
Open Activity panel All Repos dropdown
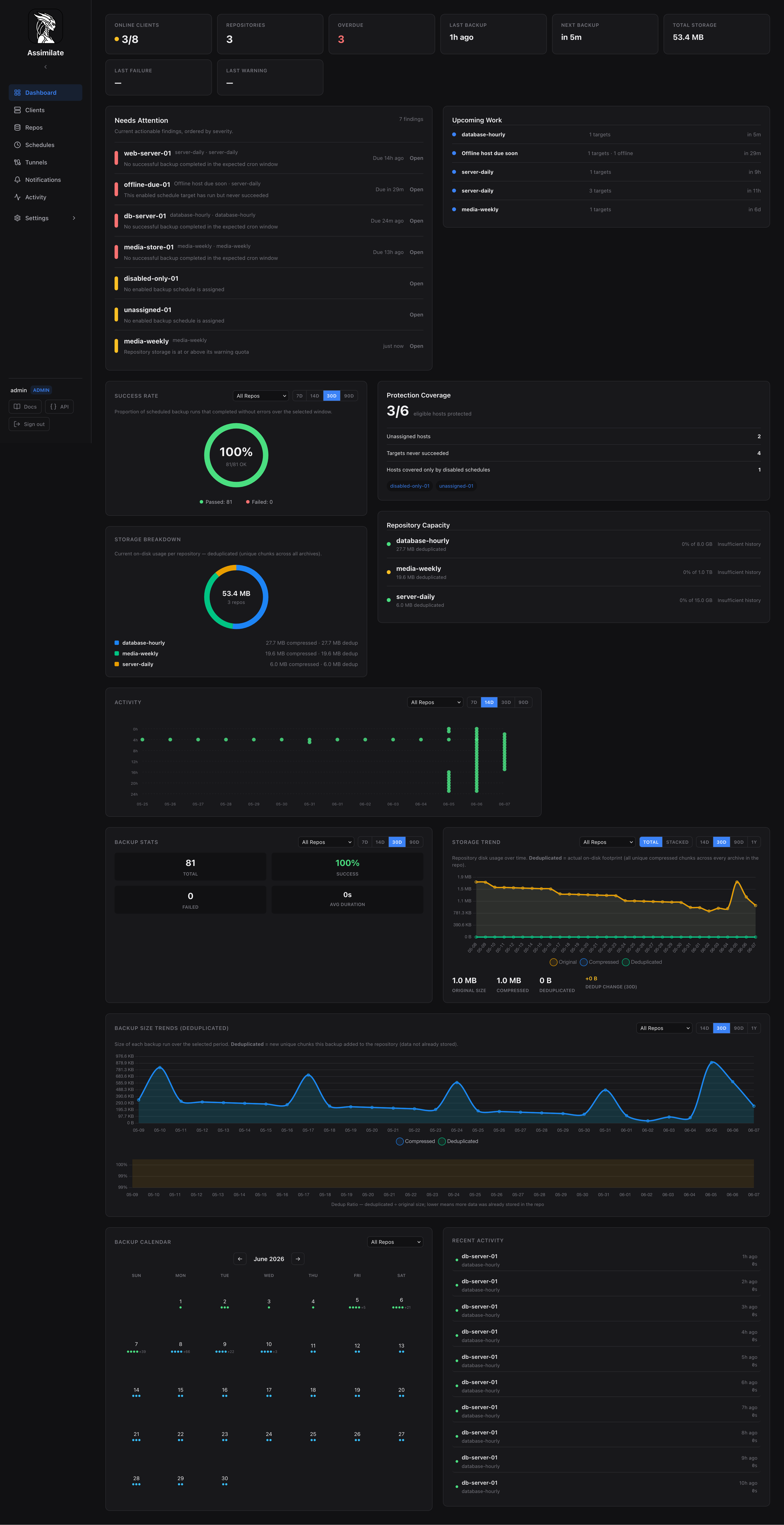tap(435, 702)
